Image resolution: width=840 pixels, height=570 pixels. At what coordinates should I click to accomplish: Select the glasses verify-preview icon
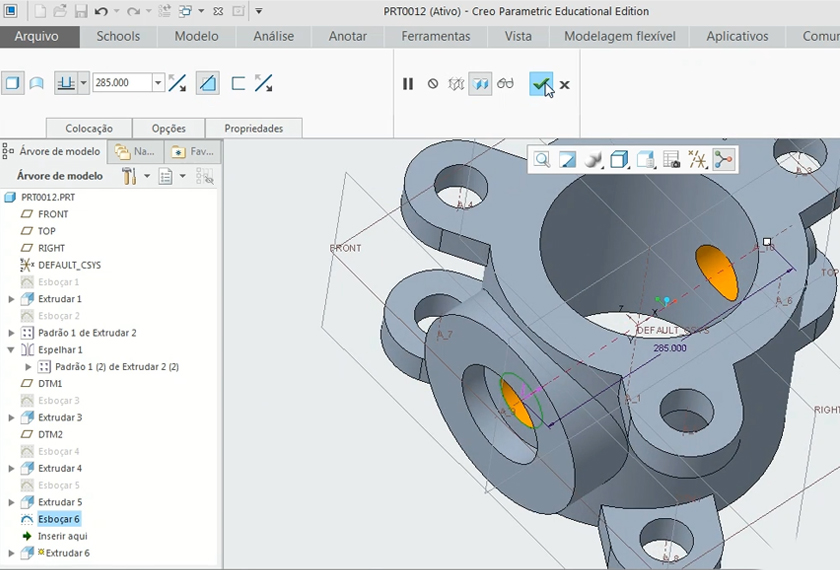click(506, 84)
